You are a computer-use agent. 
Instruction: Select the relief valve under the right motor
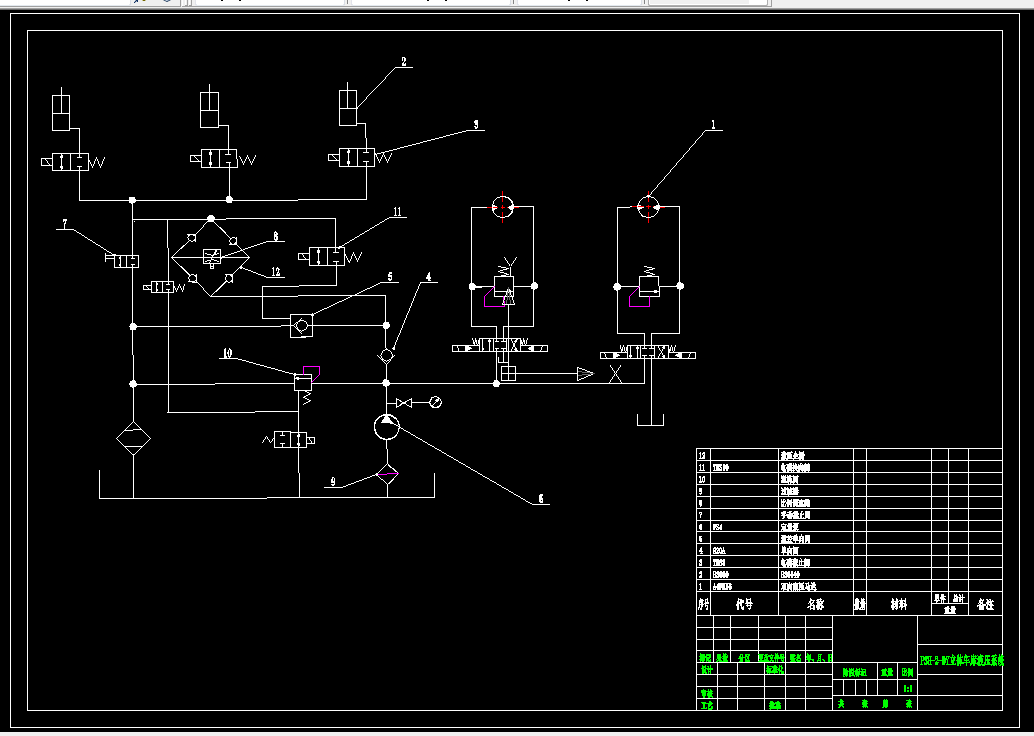coord(649,286)
